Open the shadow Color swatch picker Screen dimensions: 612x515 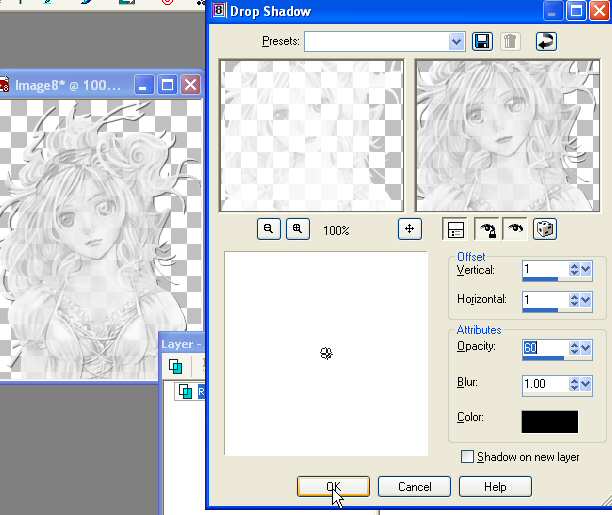point(550,421)
